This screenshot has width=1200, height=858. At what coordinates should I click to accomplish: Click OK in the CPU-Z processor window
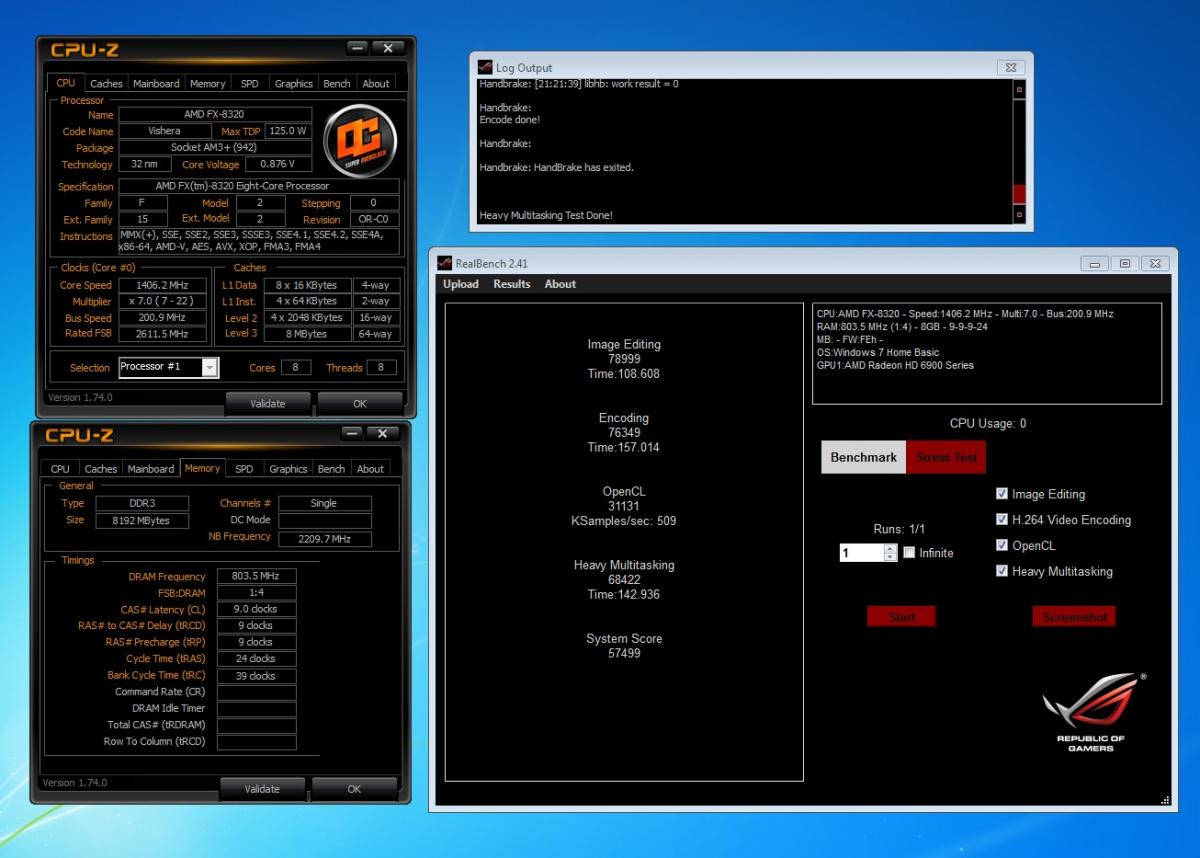click(x=360, y=404)
